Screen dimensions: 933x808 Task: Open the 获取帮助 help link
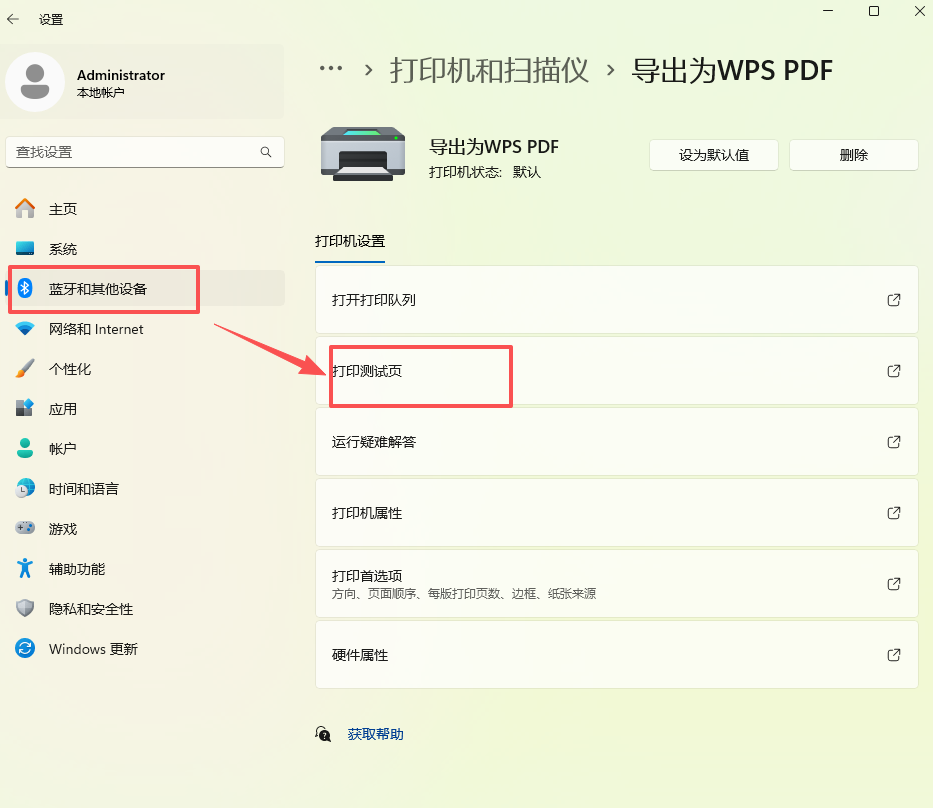tap(374, 733)
